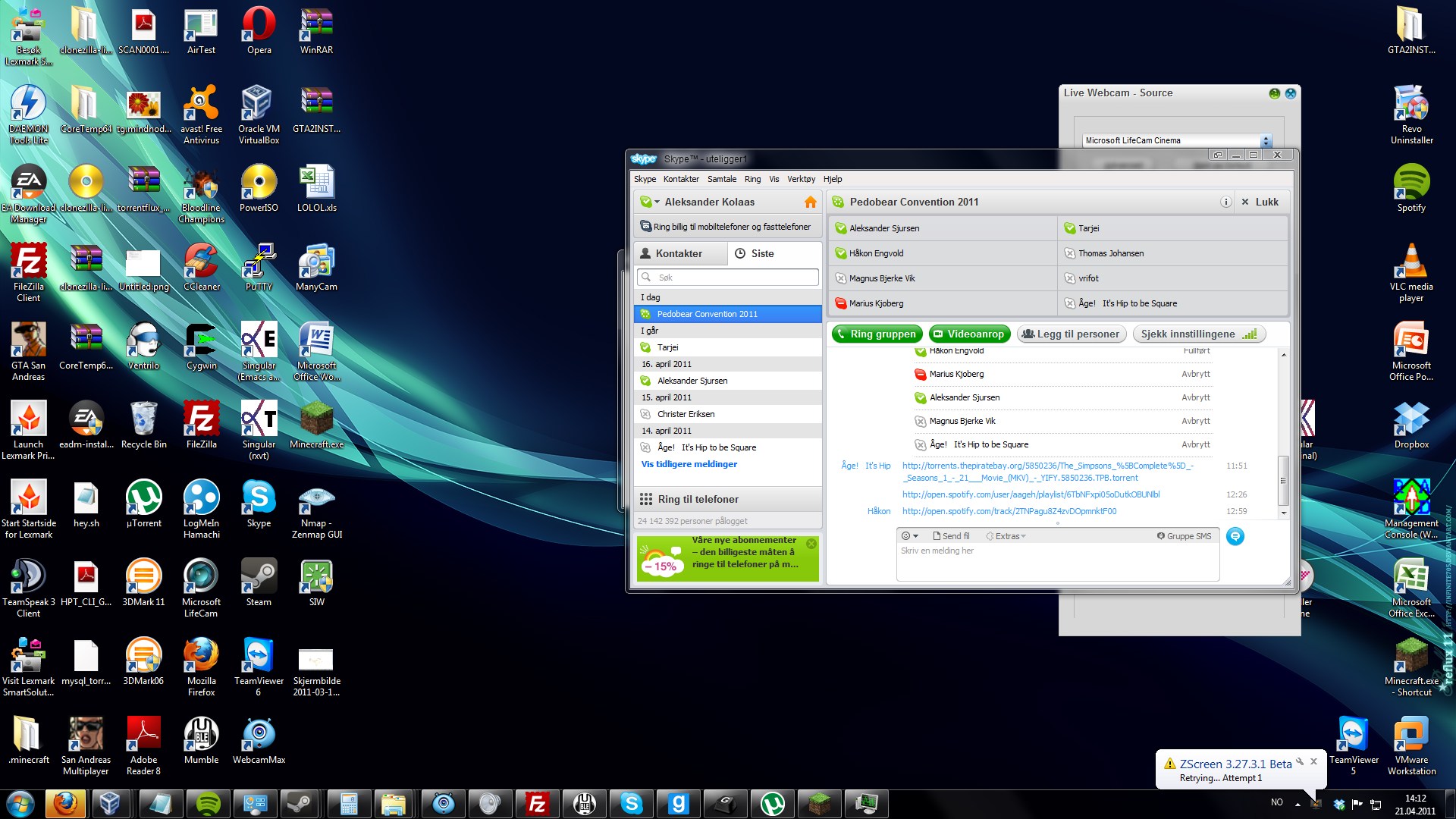This screenshot has height=819, width=1456.
Task: Click the Ring gruppen call button
Action: [877, 334]
